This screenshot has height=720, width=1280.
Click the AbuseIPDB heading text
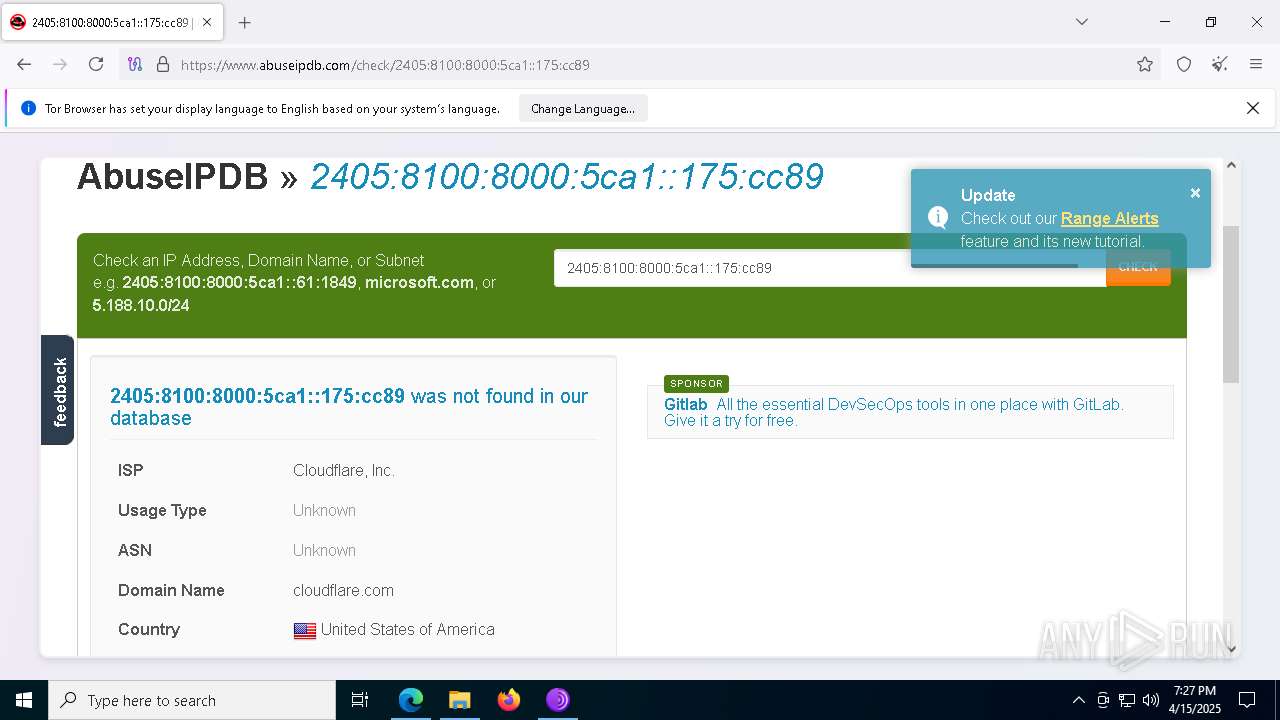[x=172, y=177]
